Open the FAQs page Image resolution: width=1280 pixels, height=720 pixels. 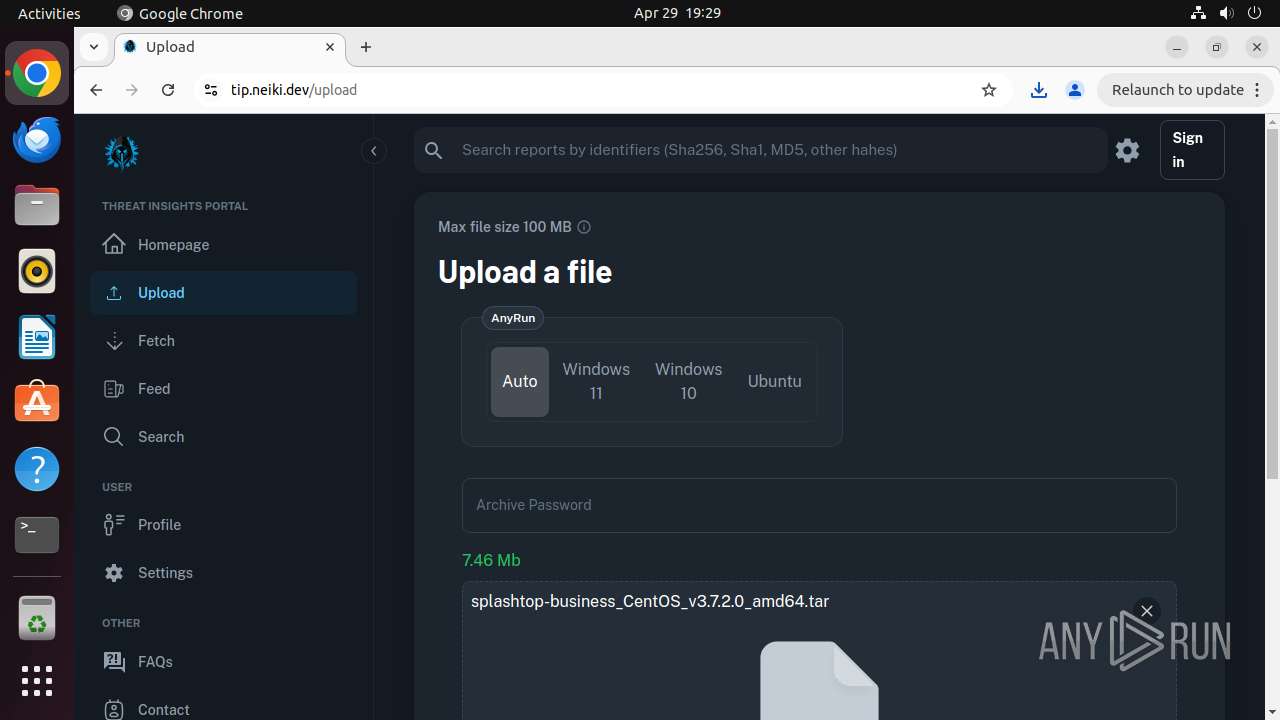pos(224,661)
